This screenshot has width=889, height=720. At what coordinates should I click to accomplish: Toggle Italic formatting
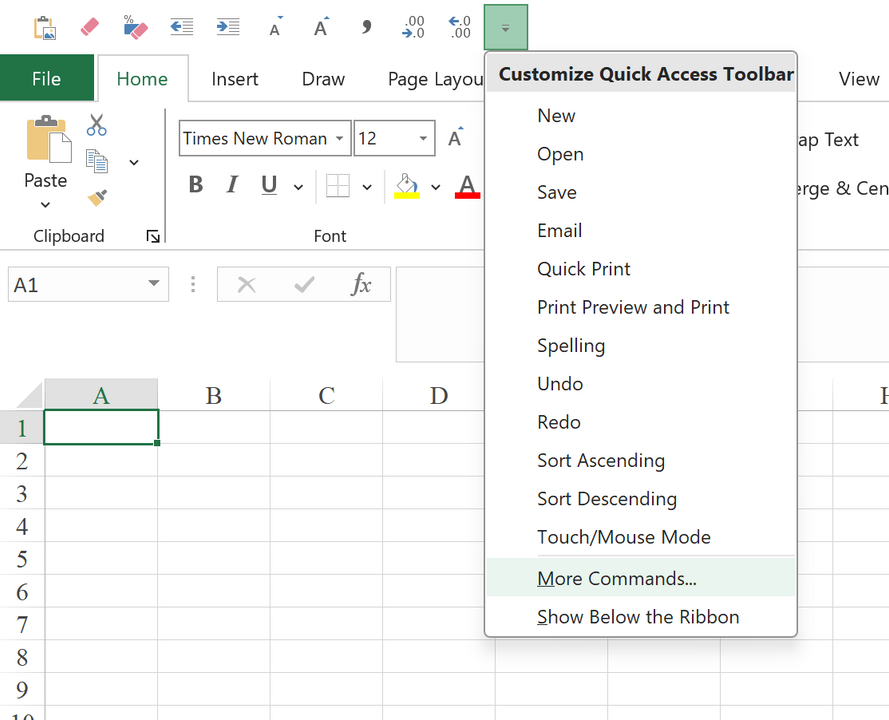coord(232,185)
